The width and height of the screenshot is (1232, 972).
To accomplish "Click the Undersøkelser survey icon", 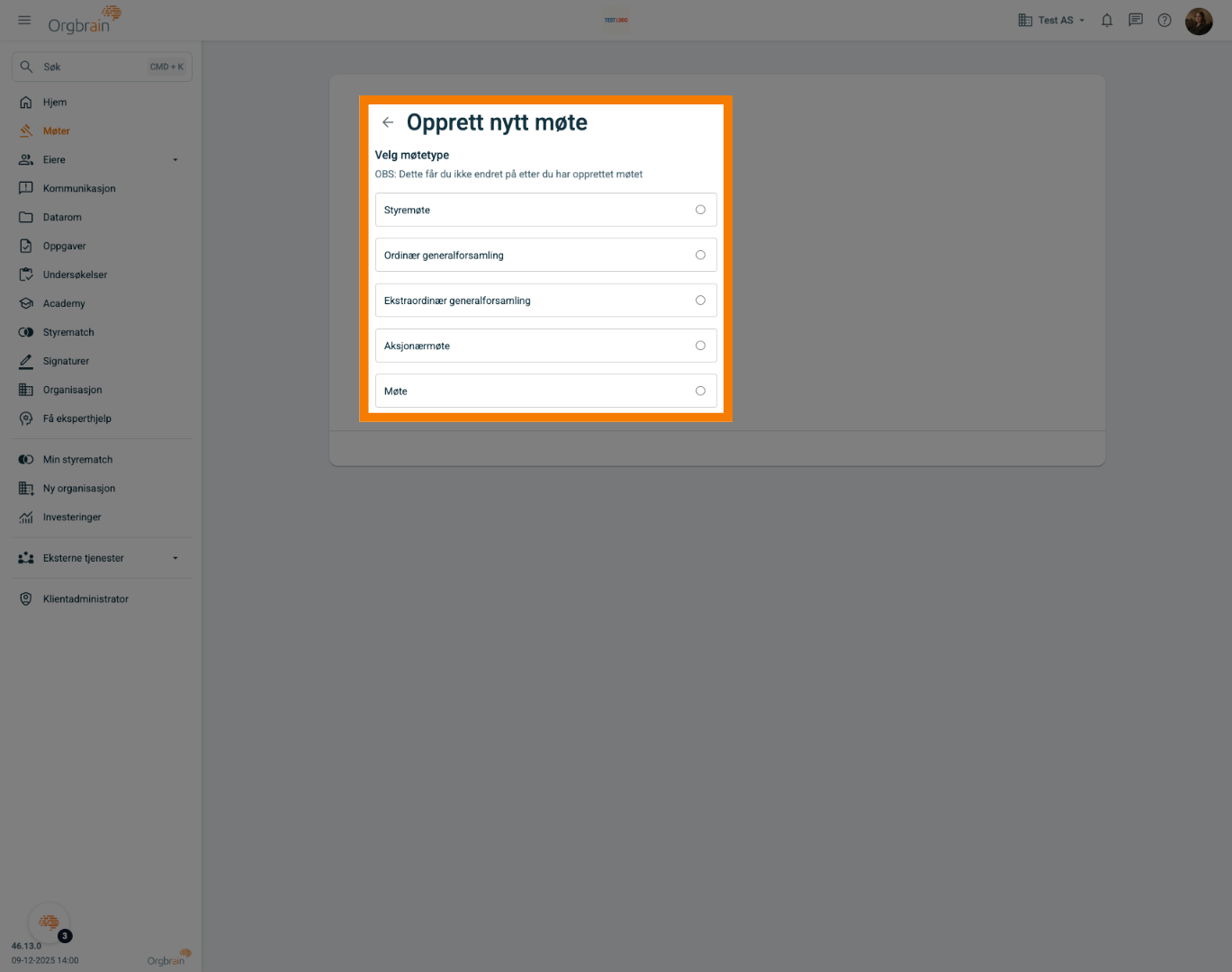I will point(26,275).
